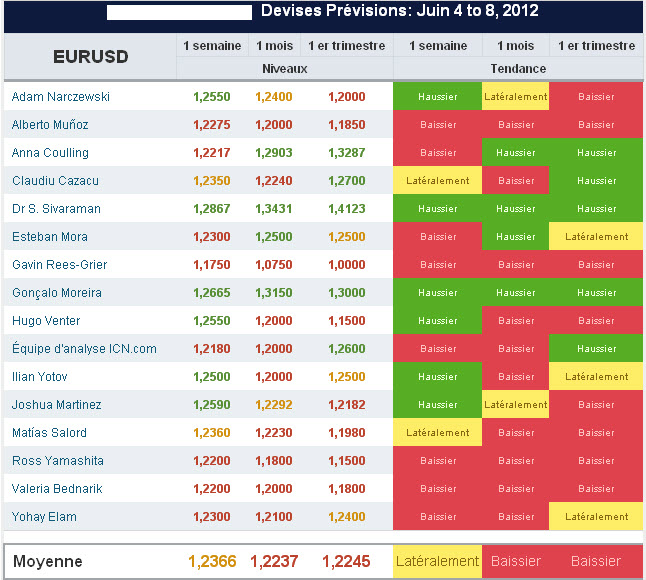Click the EURUSD pair heading

coord(91,57)
